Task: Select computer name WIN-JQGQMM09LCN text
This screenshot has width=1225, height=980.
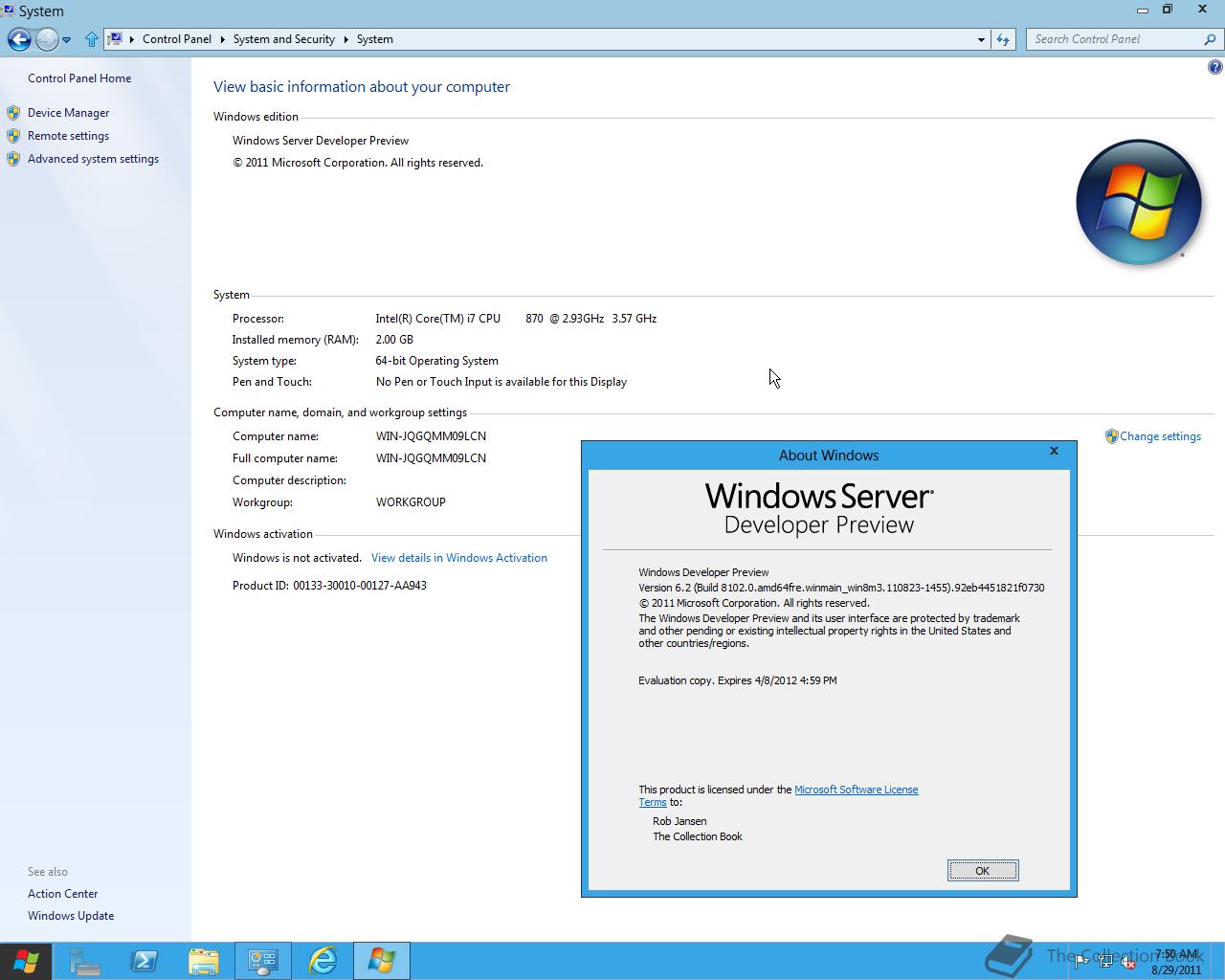Action: coord(431,436)
